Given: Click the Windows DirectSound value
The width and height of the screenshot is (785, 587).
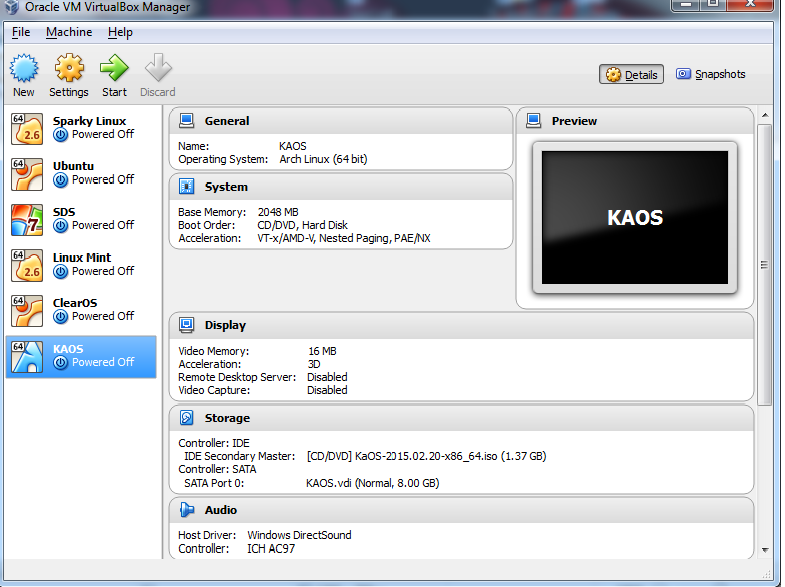Looking at the screenshot, I should click(299, 535).
